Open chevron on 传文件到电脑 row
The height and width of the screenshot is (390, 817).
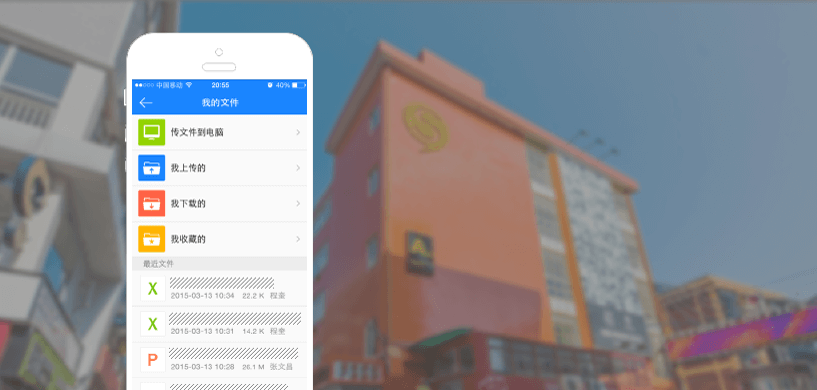(x=298, y=132)
